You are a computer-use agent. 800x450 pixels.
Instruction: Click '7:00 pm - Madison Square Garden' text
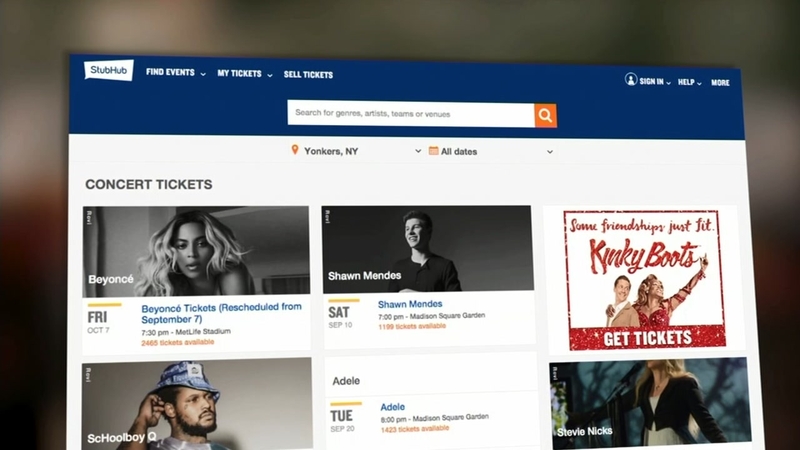(x=432, y=316)
